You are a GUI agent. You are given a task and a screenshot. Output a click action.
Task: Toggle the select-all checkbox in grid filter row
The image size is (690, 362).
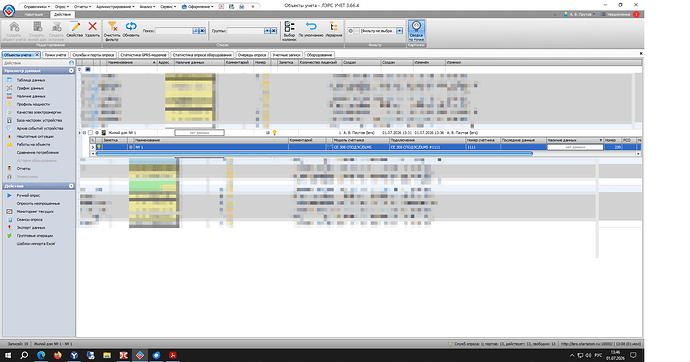pos(88,69)
